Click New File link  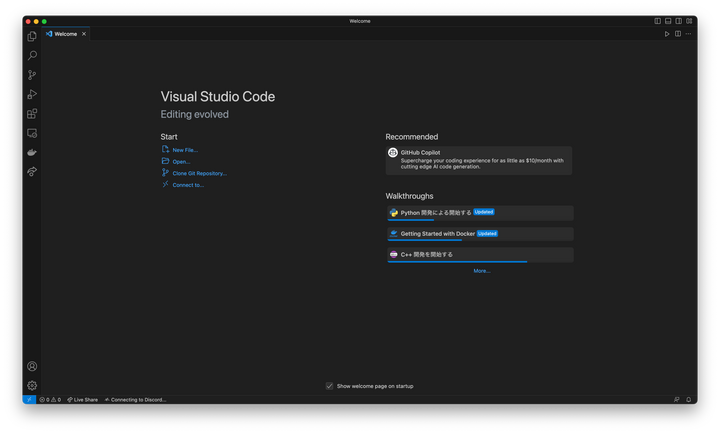click(x=185, y=150)
